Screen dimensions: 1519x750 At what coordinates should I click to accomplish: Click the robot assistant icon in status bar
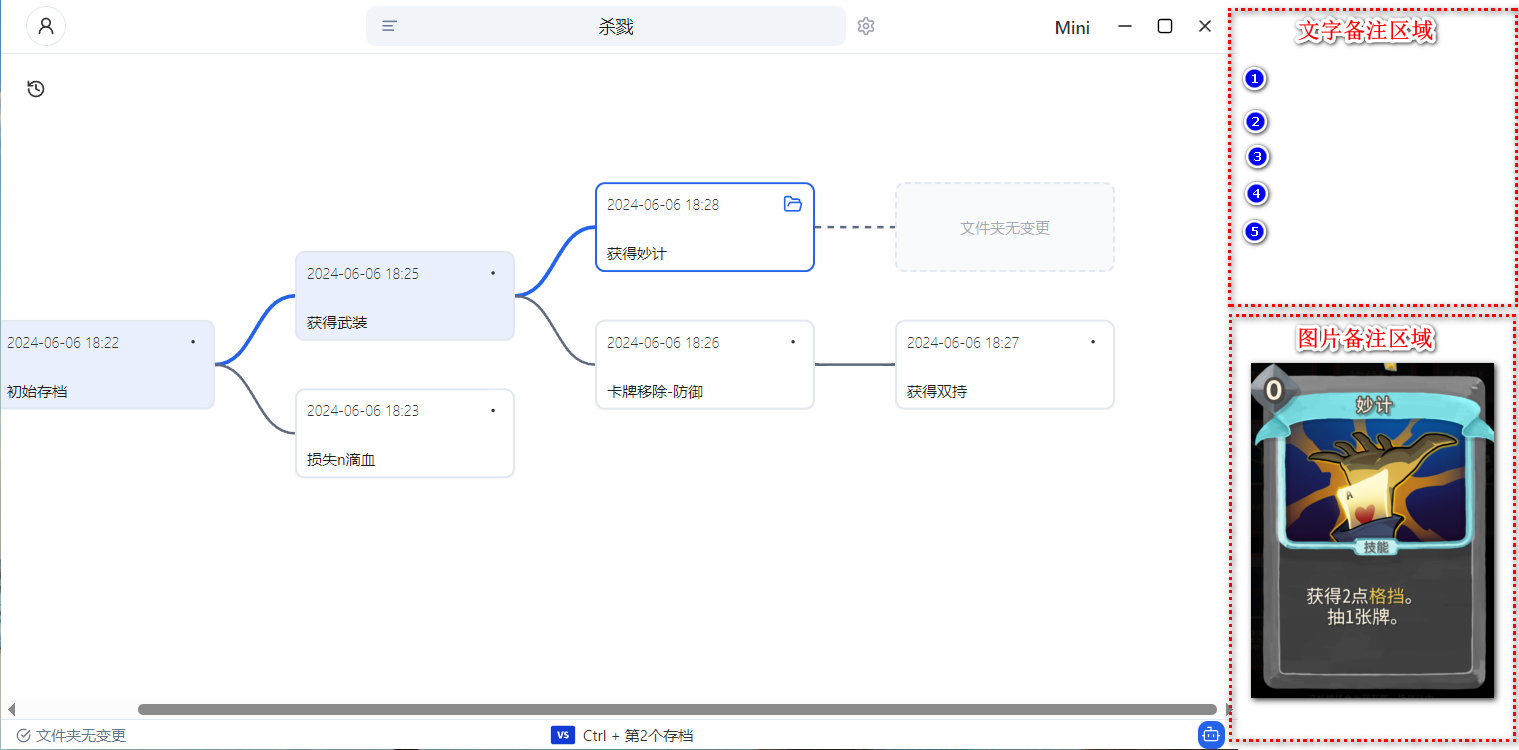pos(1211,735)
